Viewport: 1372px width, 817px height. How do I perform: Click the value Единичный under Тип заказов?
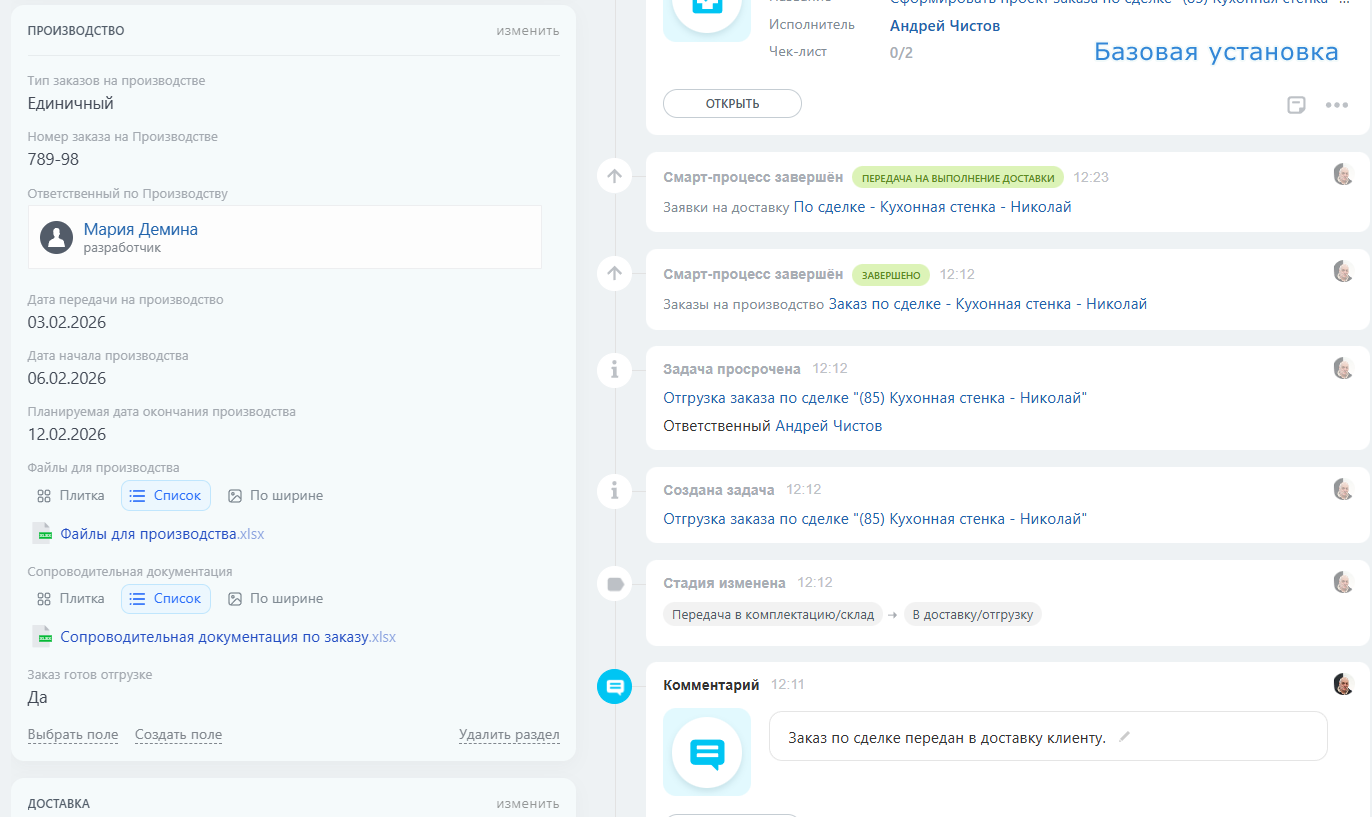[71, 103]
